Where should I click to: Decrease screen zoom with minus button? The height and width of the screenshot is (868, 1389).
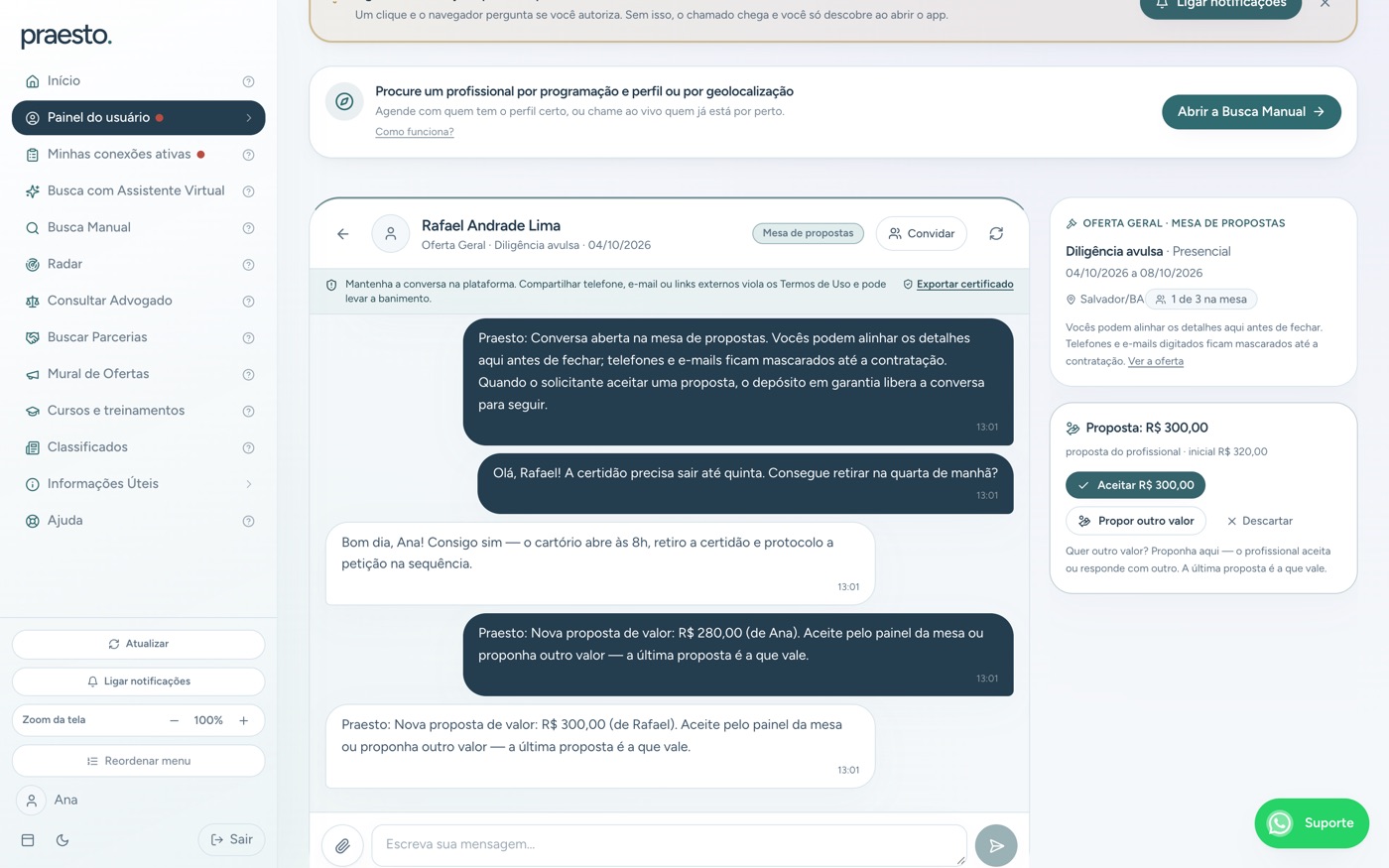175,720
